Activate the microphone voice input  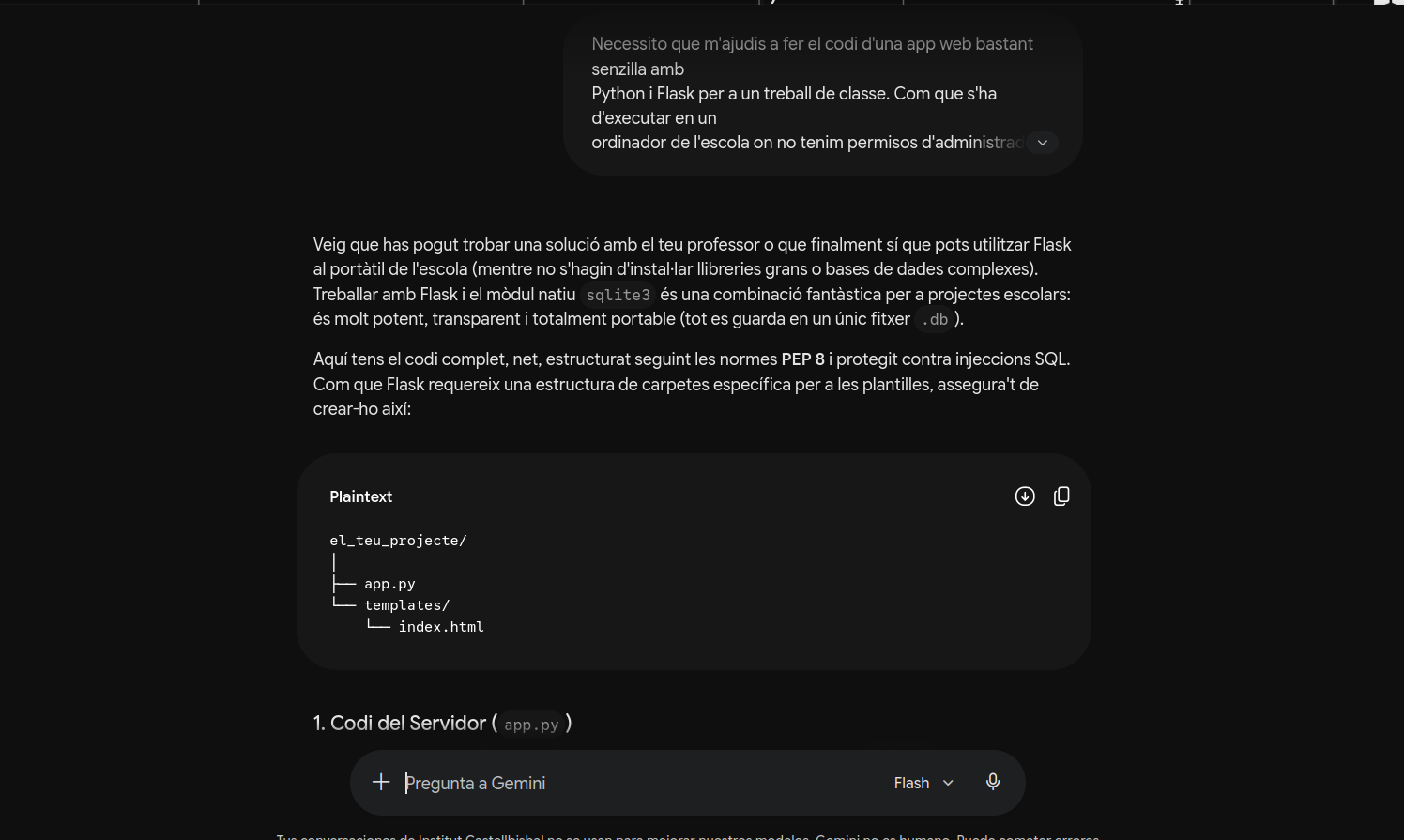(993, 782)
